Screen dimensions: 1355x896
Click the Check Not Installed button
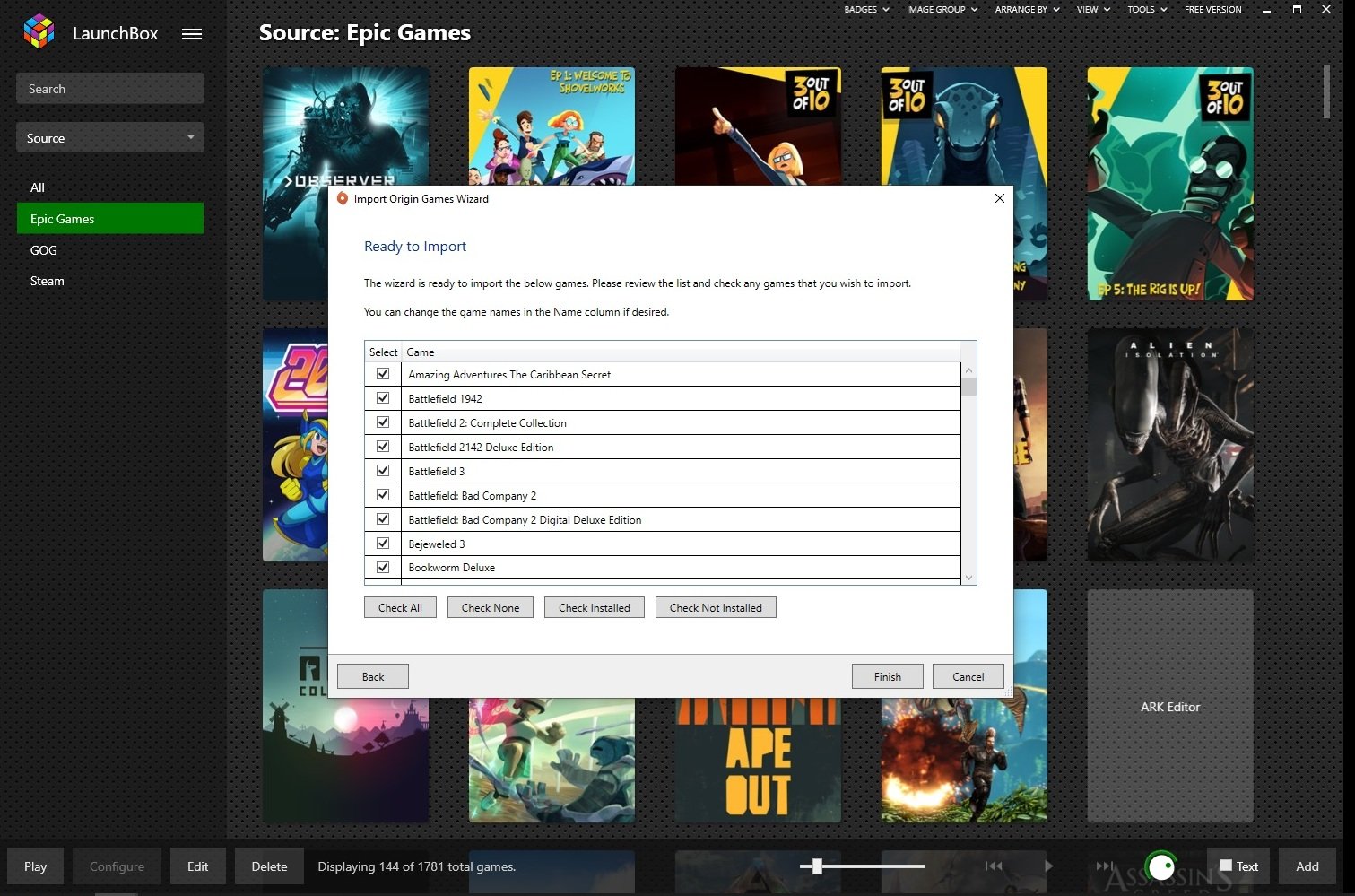click(716, 607)
